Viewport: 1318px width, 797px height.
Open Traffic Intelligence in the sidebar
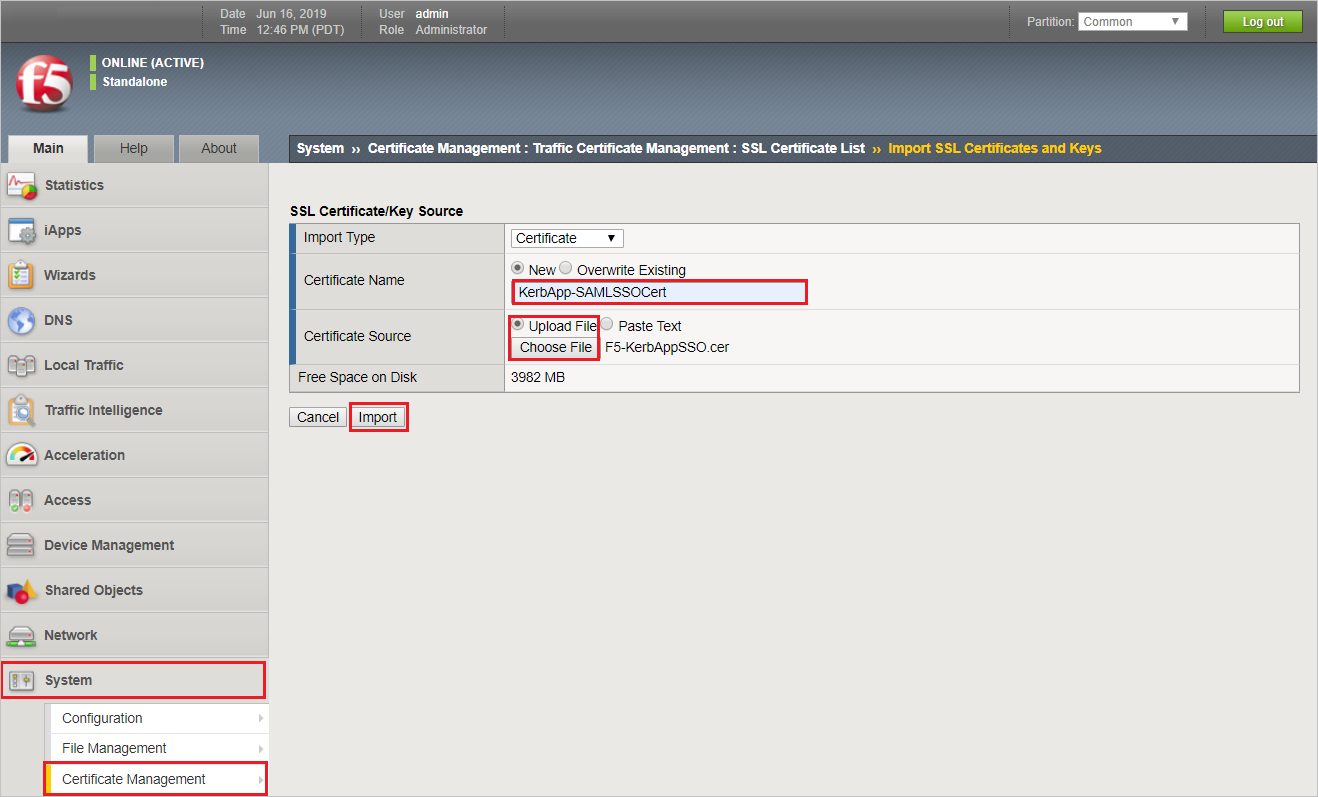[x=134, y=410]
